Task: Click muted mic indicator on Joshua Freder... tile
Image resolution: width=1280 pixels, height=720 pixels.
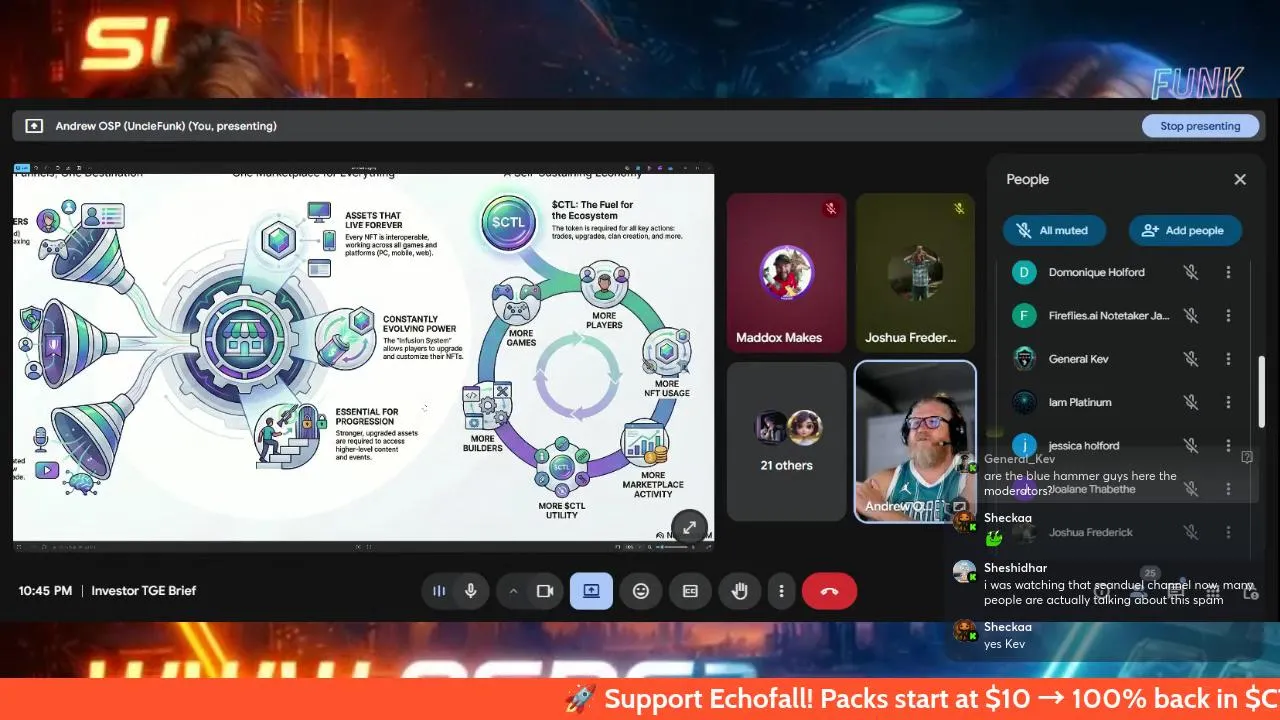Action: click(x=959, y=209)
